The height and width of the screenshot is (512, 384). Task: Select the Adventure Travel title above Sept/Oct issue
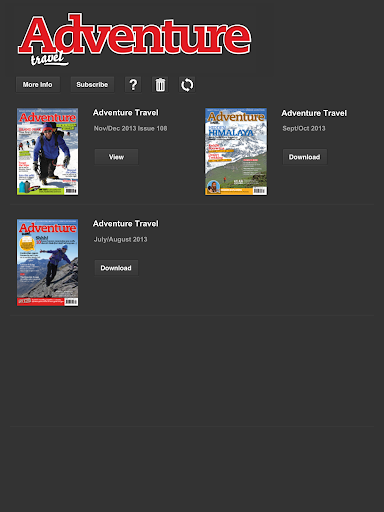(314, 113)
